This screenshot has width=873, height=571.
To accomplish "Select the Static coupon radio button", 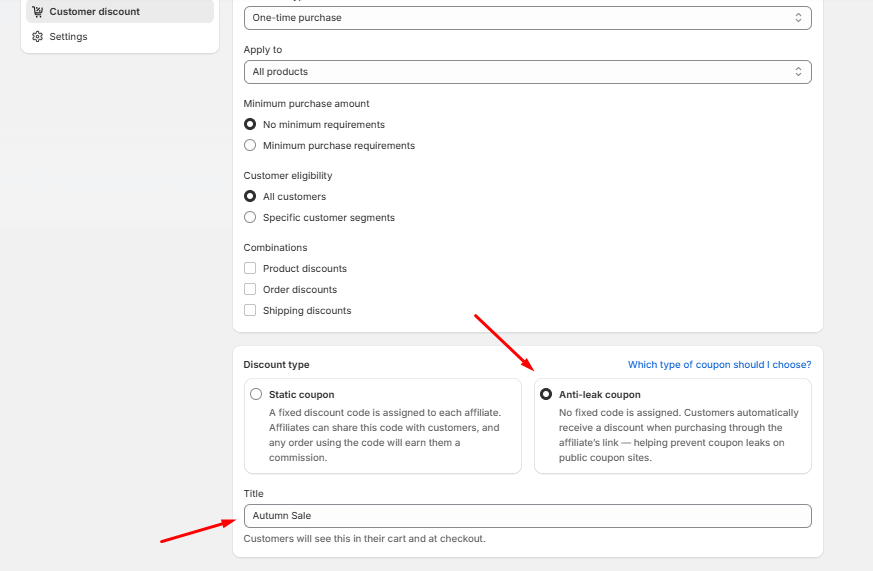I will click(x=256, y=394).
